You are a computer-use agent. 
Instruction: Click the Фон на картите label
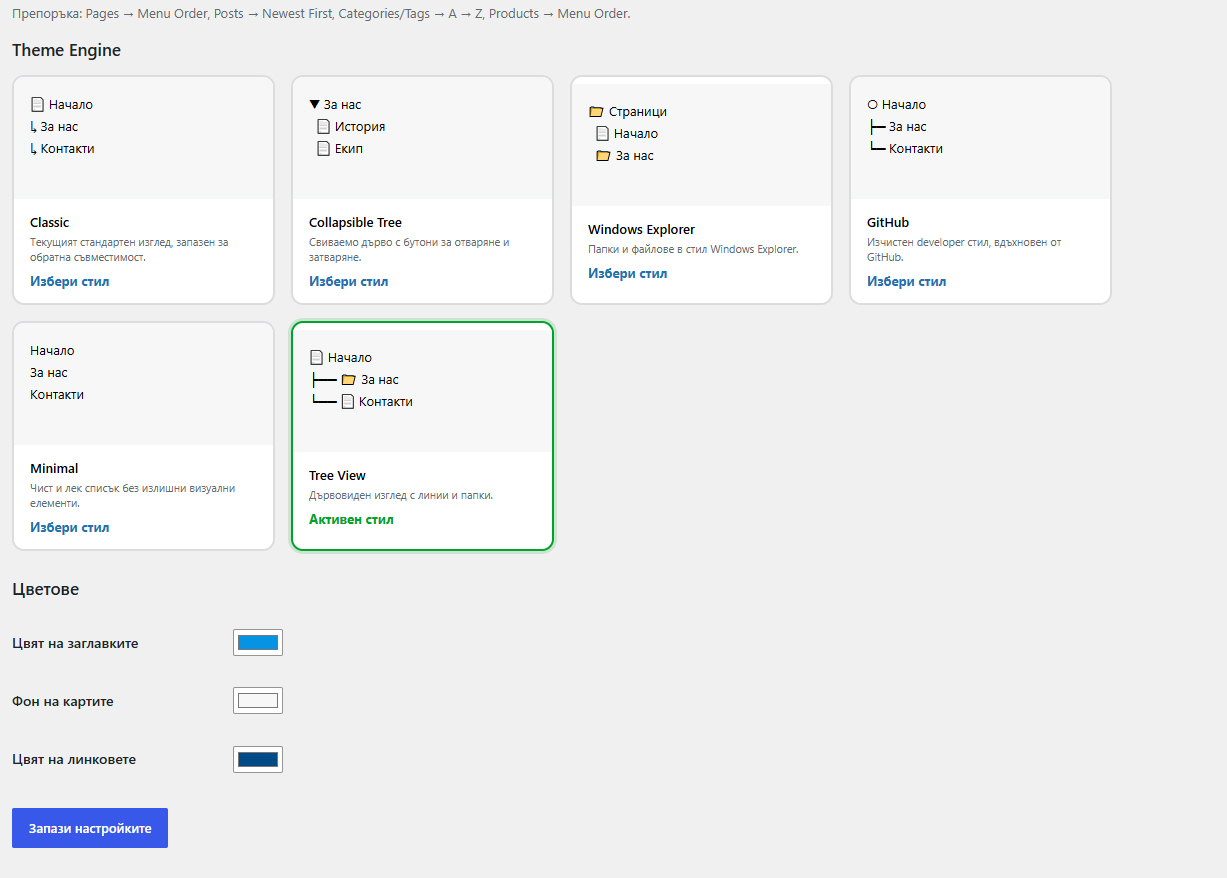tap(63, 701)
